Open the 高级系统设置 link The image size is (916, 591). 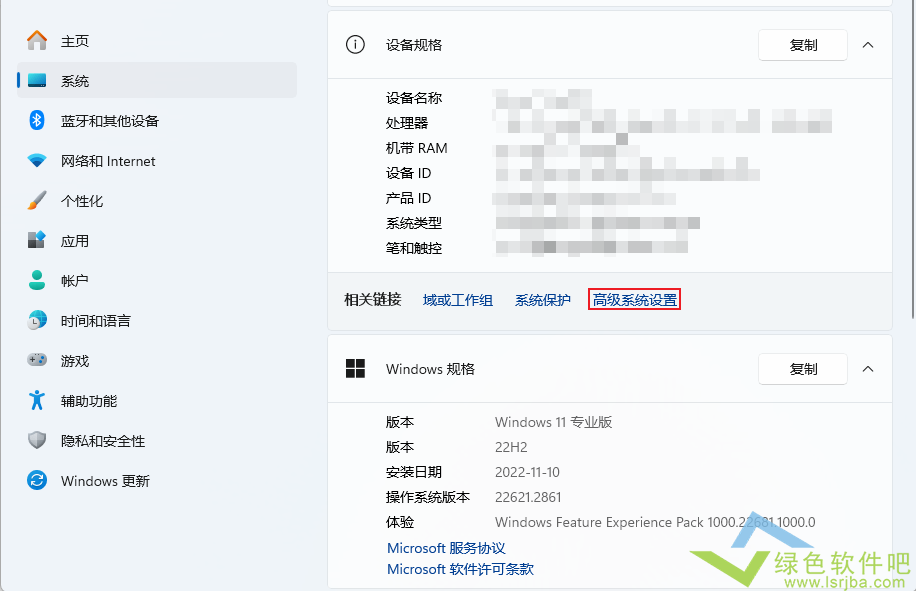(634, 300)
